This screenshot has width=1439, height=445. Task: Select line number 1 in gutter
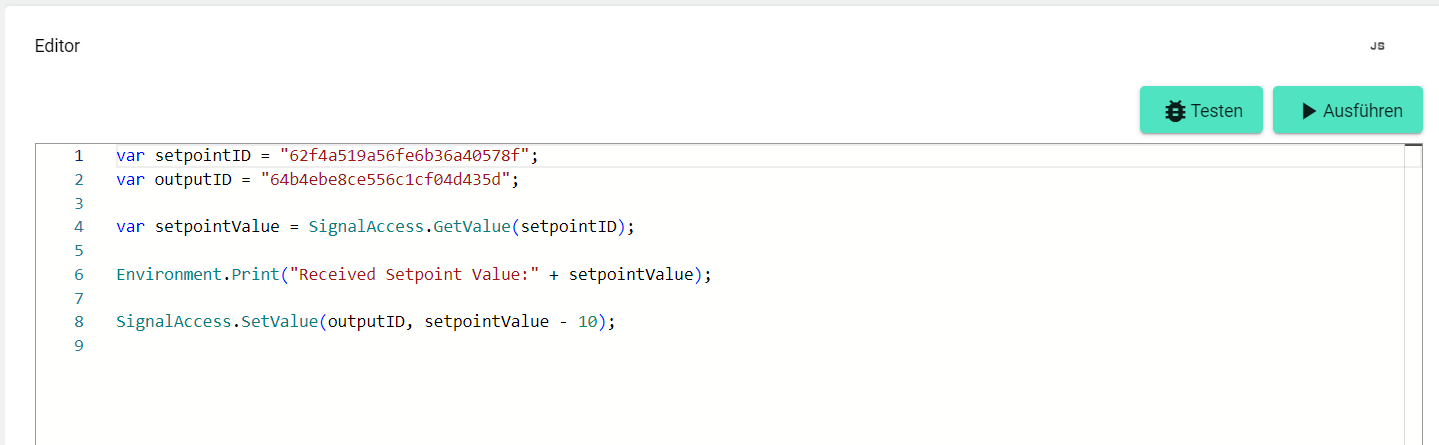click(x=78, y=156)
